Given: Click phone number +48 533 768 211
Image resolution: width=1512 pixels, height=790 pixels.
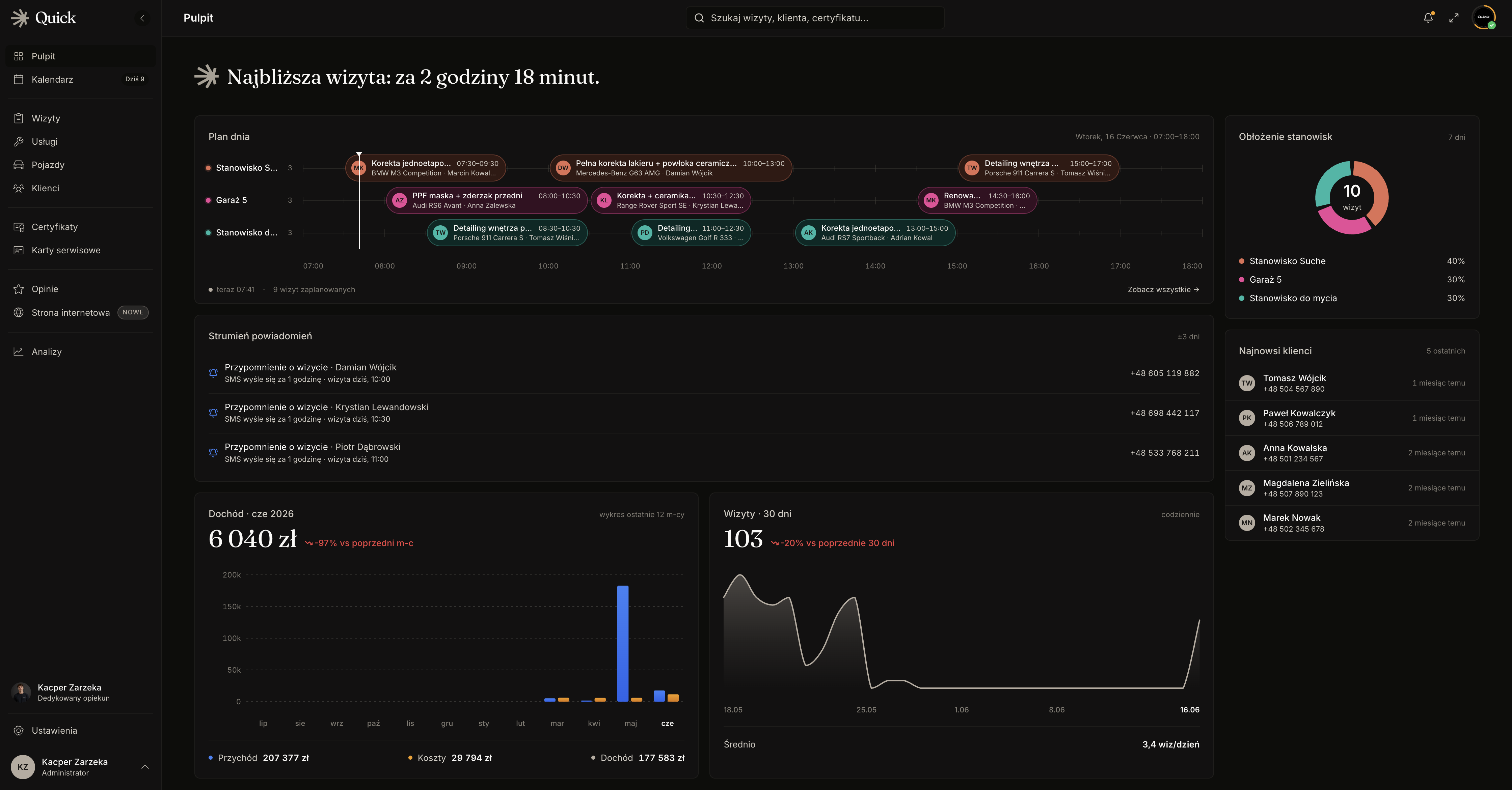Looking at the screenshot, I should [1164, 453].
